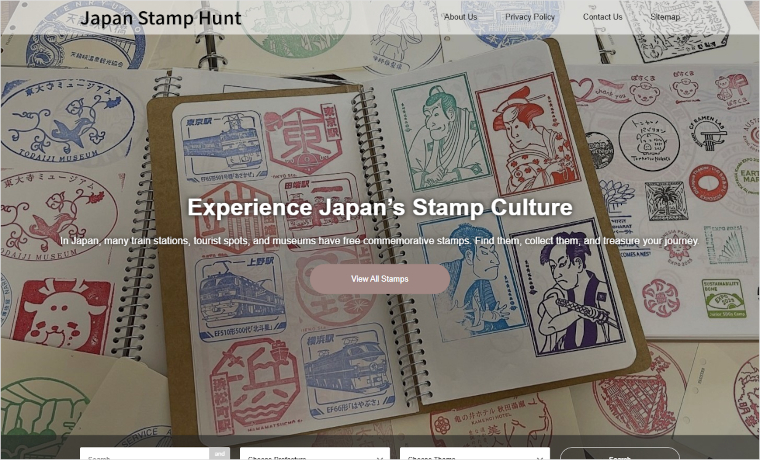760x460 pixels.
Task: Toggle the 'and' search mode button
Action: 220,454
